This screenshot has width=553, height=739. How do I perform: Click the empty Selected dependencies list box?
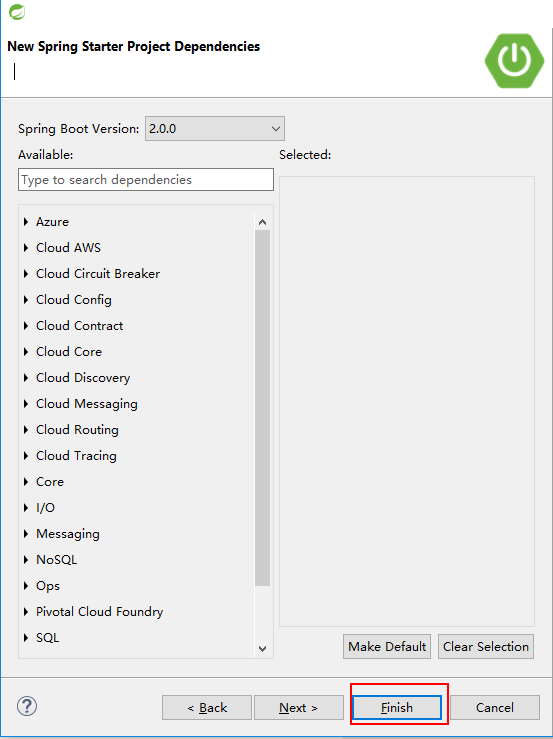click(x=407, y=402)
